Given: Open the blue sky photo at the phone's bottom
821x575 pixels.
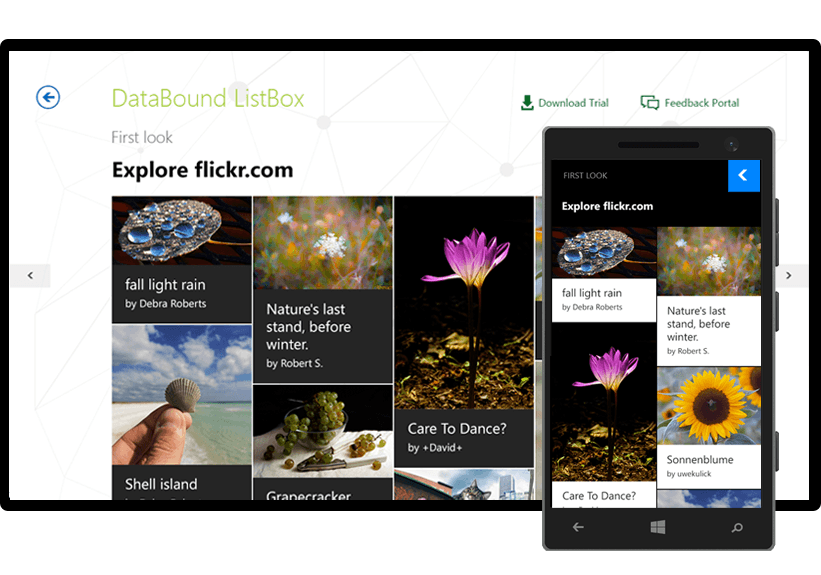Looking at the screenshot, I should pos(709,499).
